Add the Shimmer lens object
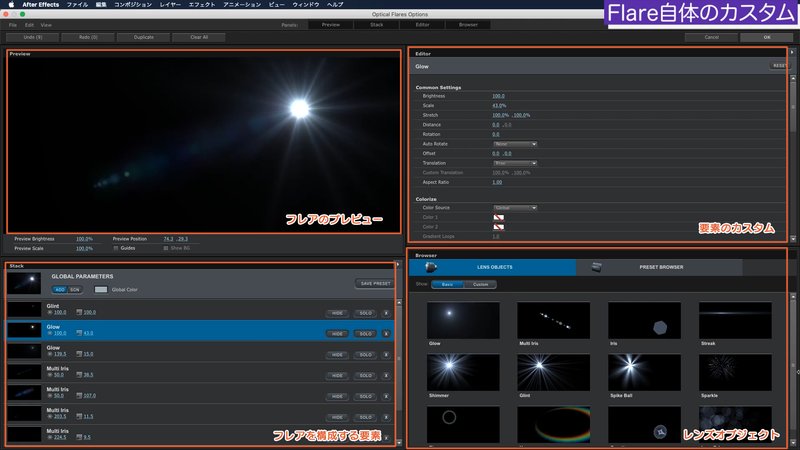Screen dimensions: 800x450 coord(463,372)
